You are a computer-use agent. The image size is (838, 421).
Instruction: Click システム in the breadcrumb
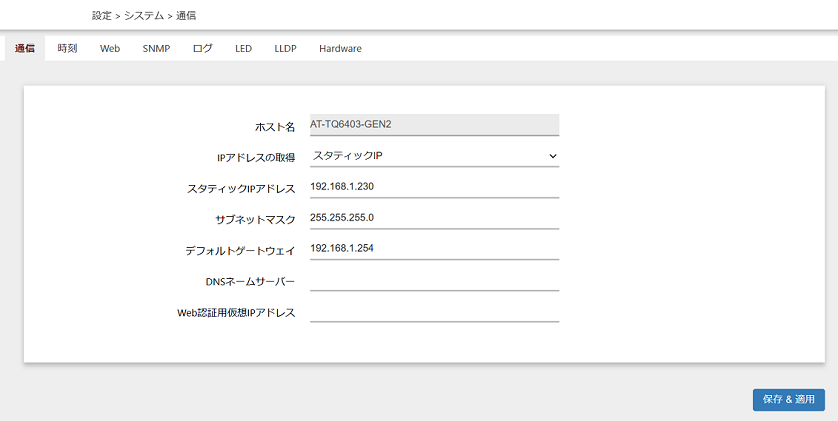(144, 15)
